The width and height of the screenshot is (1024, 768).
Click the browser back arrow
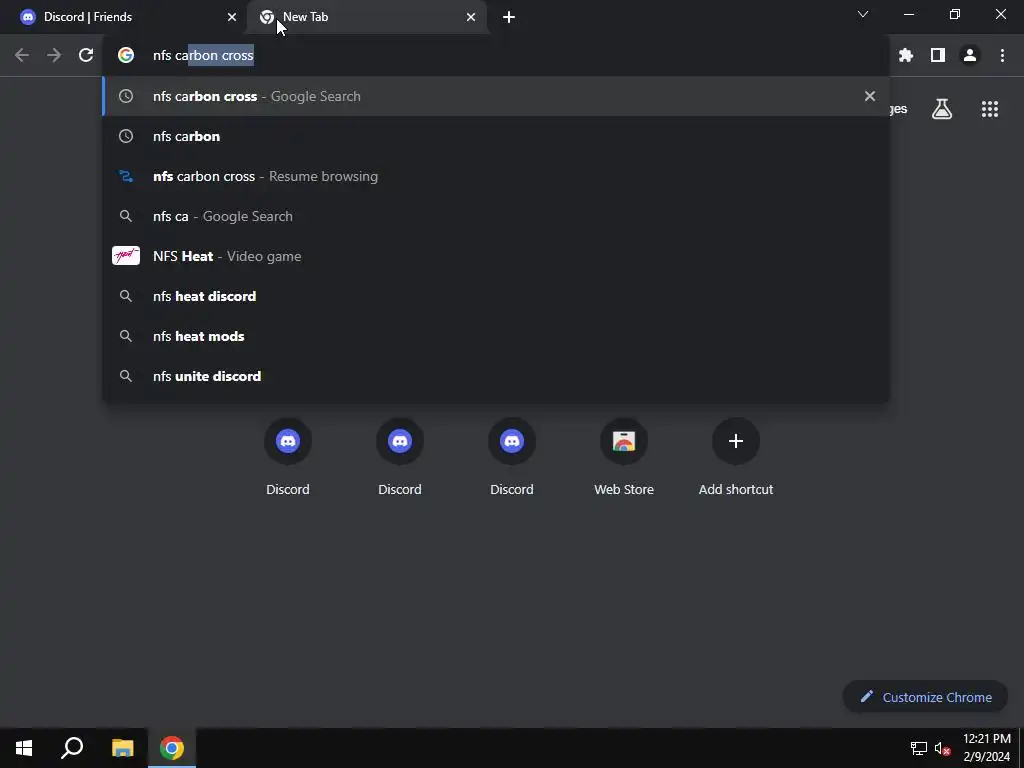coord(22,55)
